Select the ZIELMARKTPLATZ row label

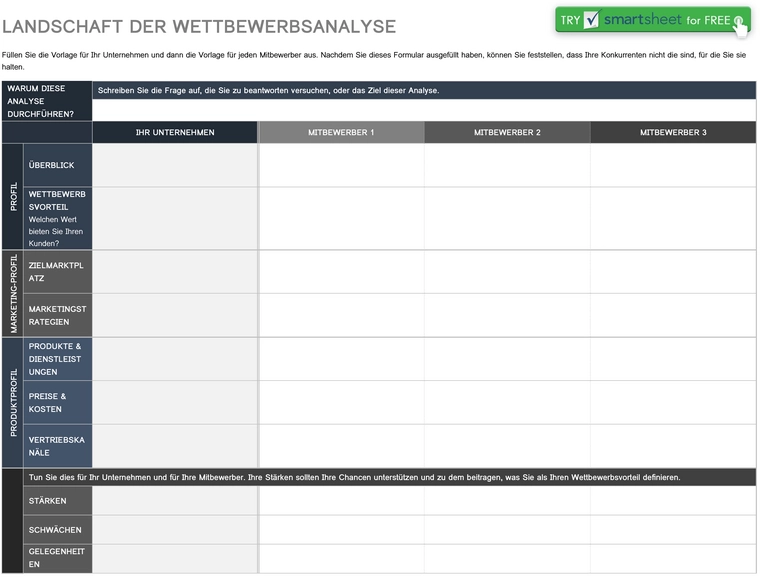(58, 272)
